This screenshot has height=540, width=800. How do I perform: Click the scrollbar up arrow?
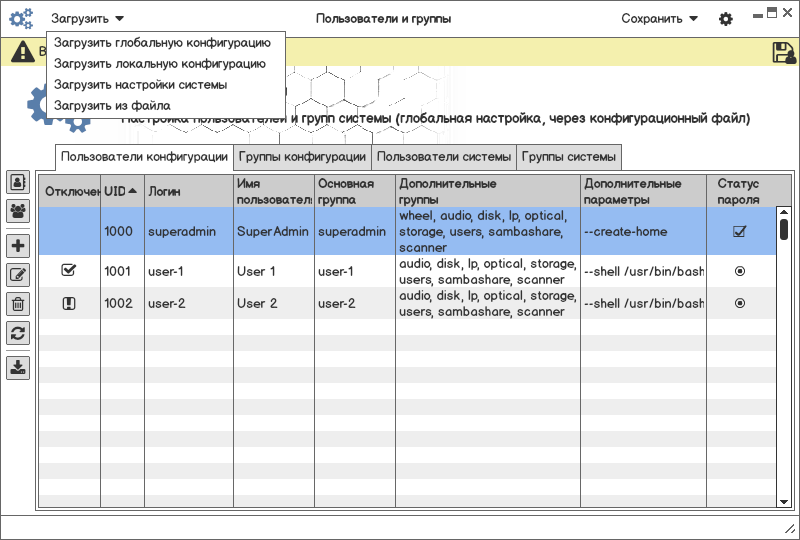784,212
